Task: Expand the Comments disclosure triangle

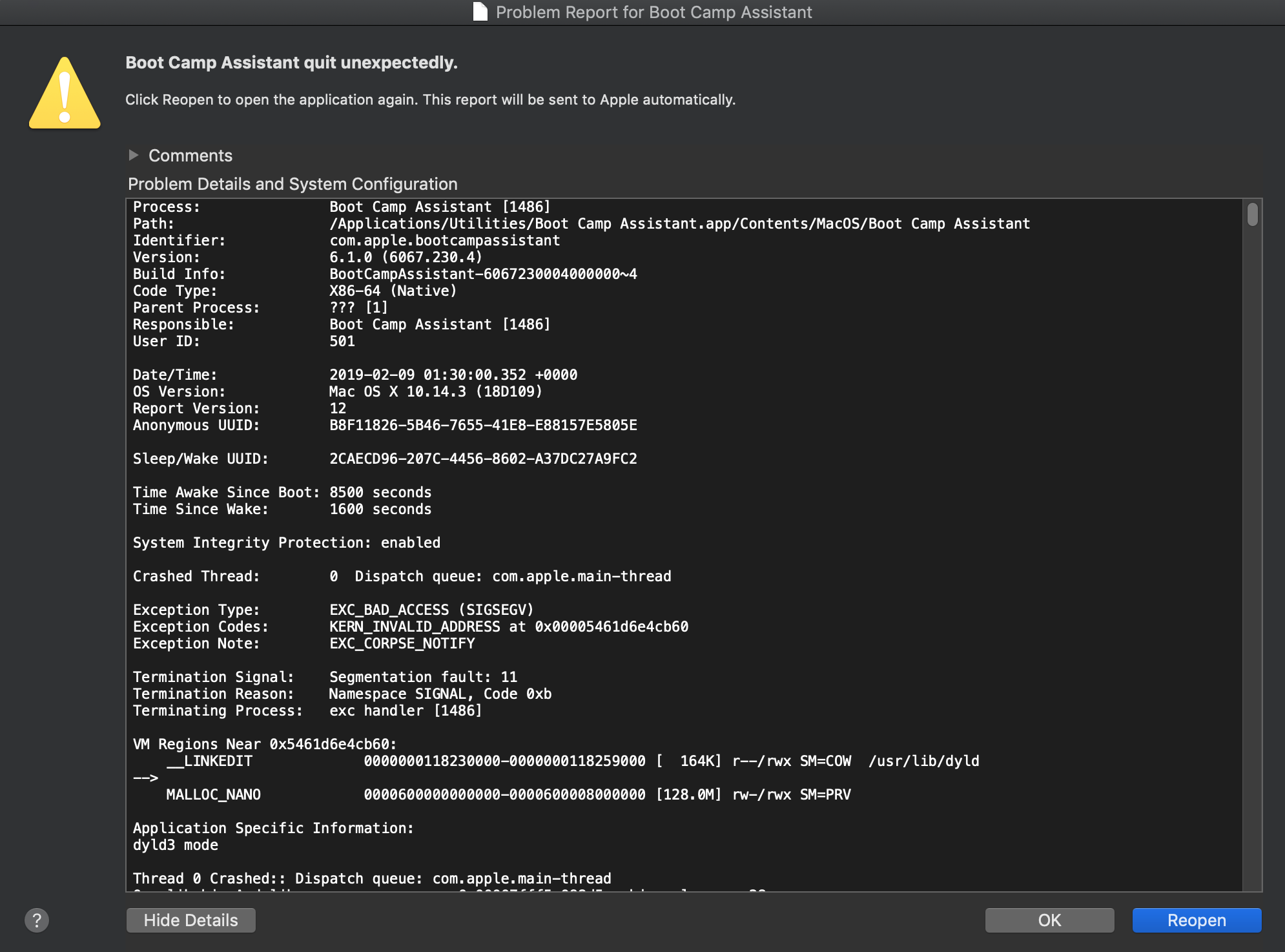Action: (134, 155)
